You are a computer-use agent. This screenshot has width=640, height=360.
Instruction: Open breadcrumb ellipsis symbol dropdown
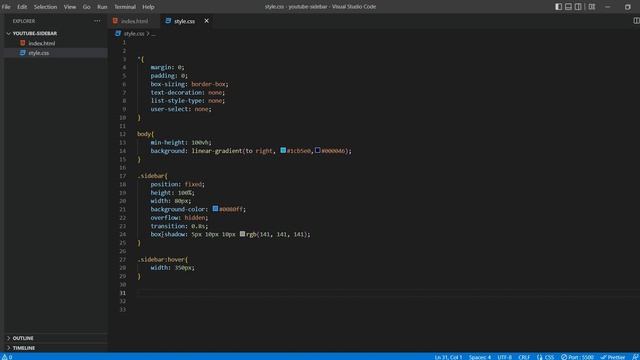(153, 34)
